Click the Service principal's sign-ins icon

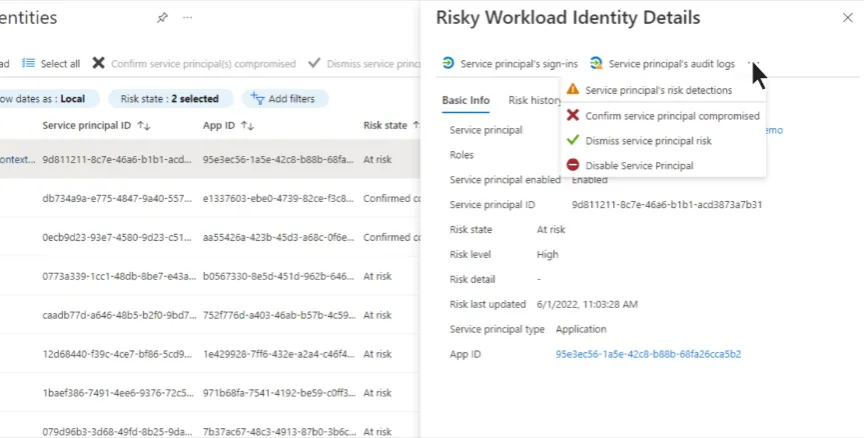tap(448, 63)
